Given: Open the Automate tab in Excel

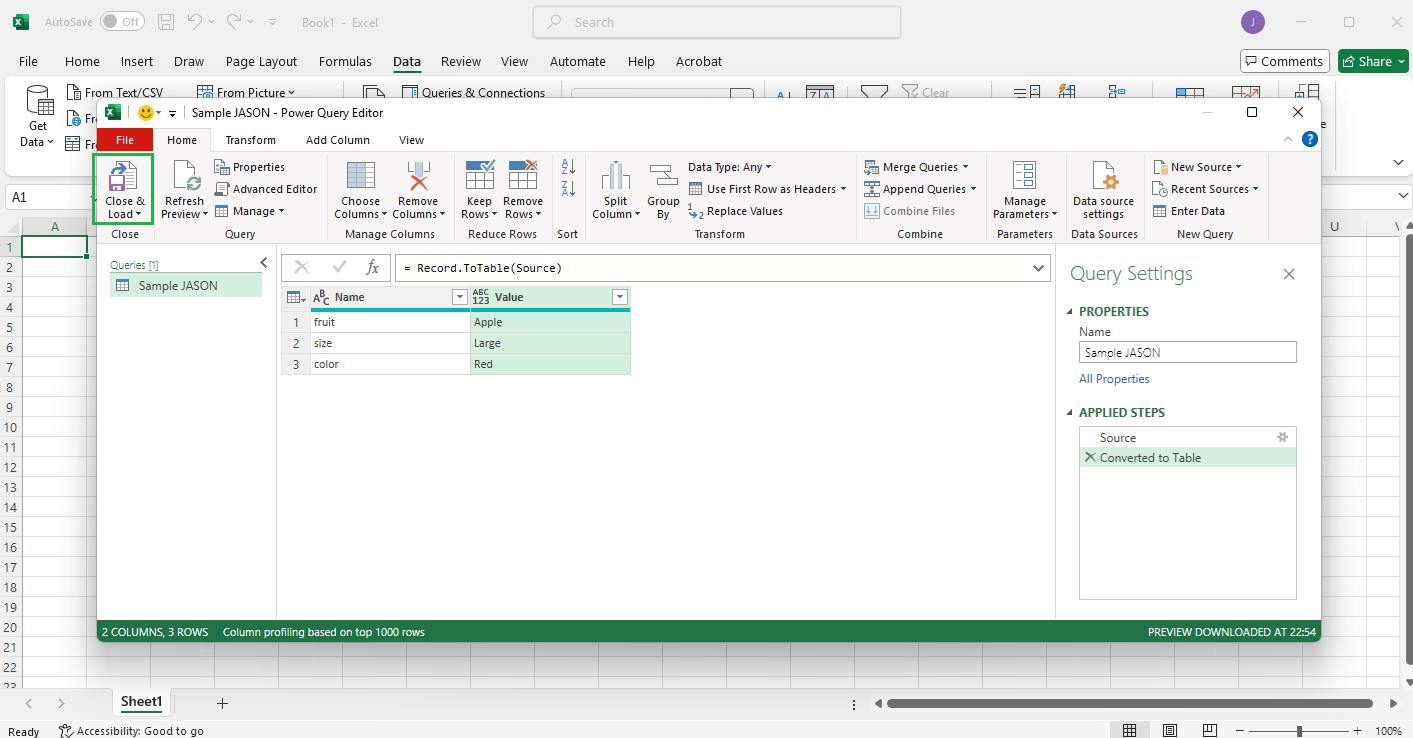Looking at the screenshot, I should [x=578, y=61].
